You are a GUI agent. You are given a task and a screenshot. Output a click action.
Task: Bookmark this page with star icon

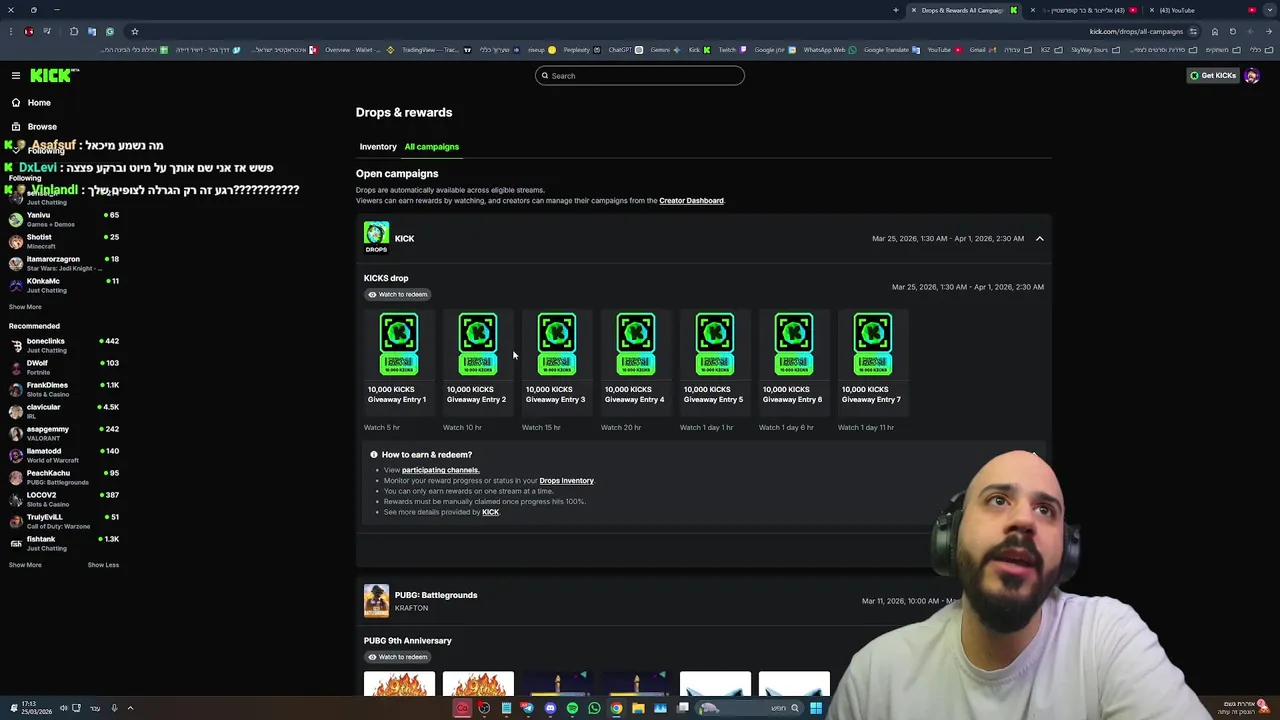(x=134, y=31)
